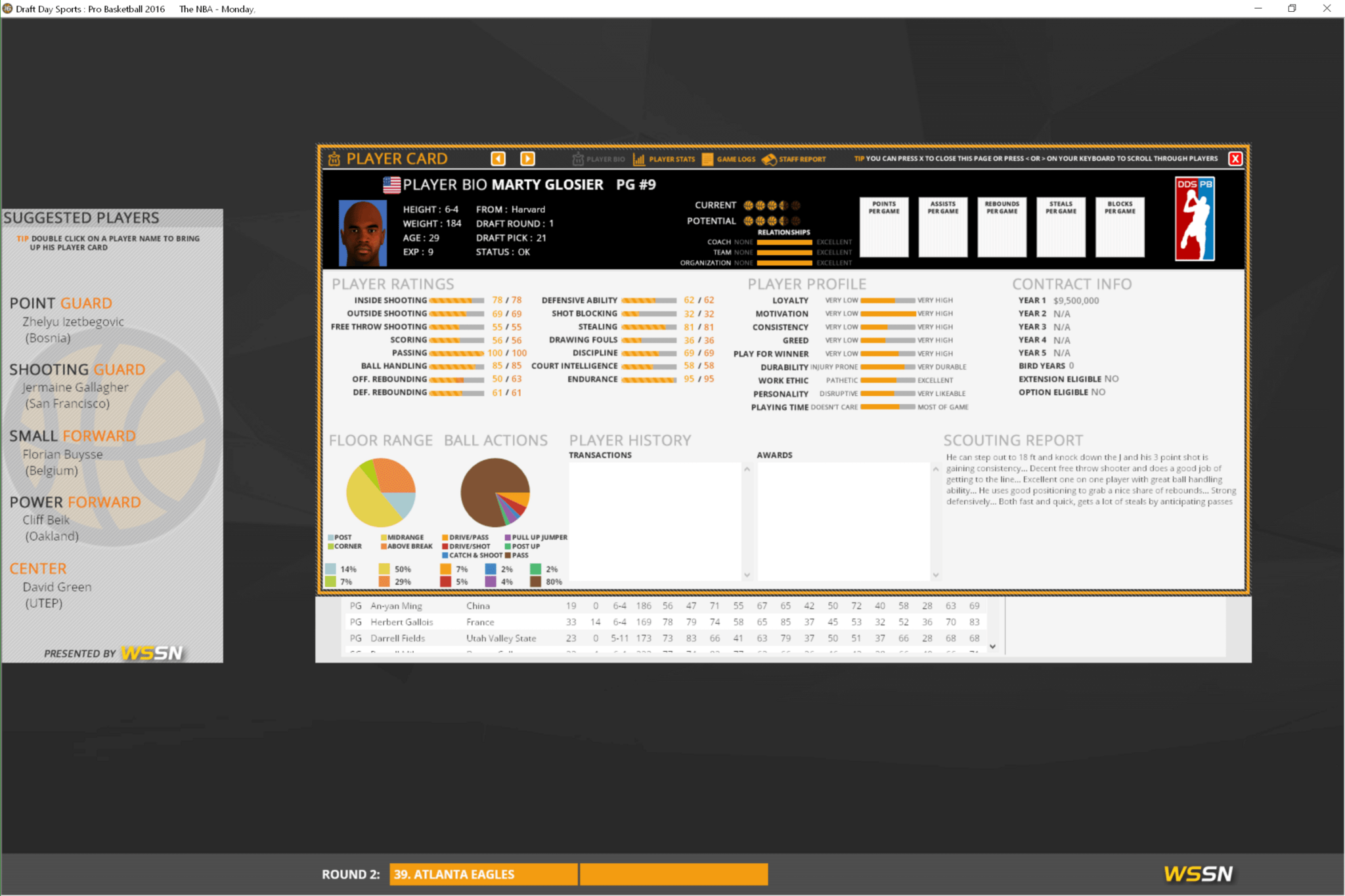Image resolution: width=1345 pixels, height=896 pixels.
Task: Minimize the application window
Action: pyautogui.click(x=1258, y=9)
